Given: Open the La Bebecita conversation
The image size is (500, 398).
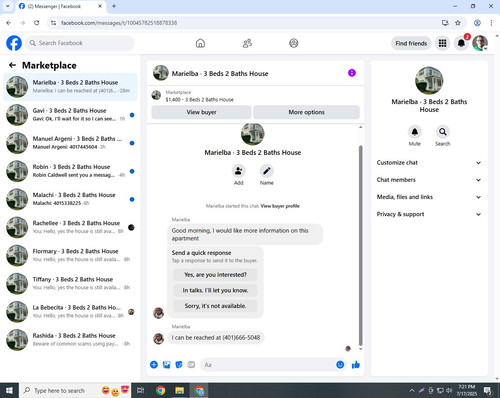Looking at the screenshot, I should pyautogui.click(x=70, y=312).
